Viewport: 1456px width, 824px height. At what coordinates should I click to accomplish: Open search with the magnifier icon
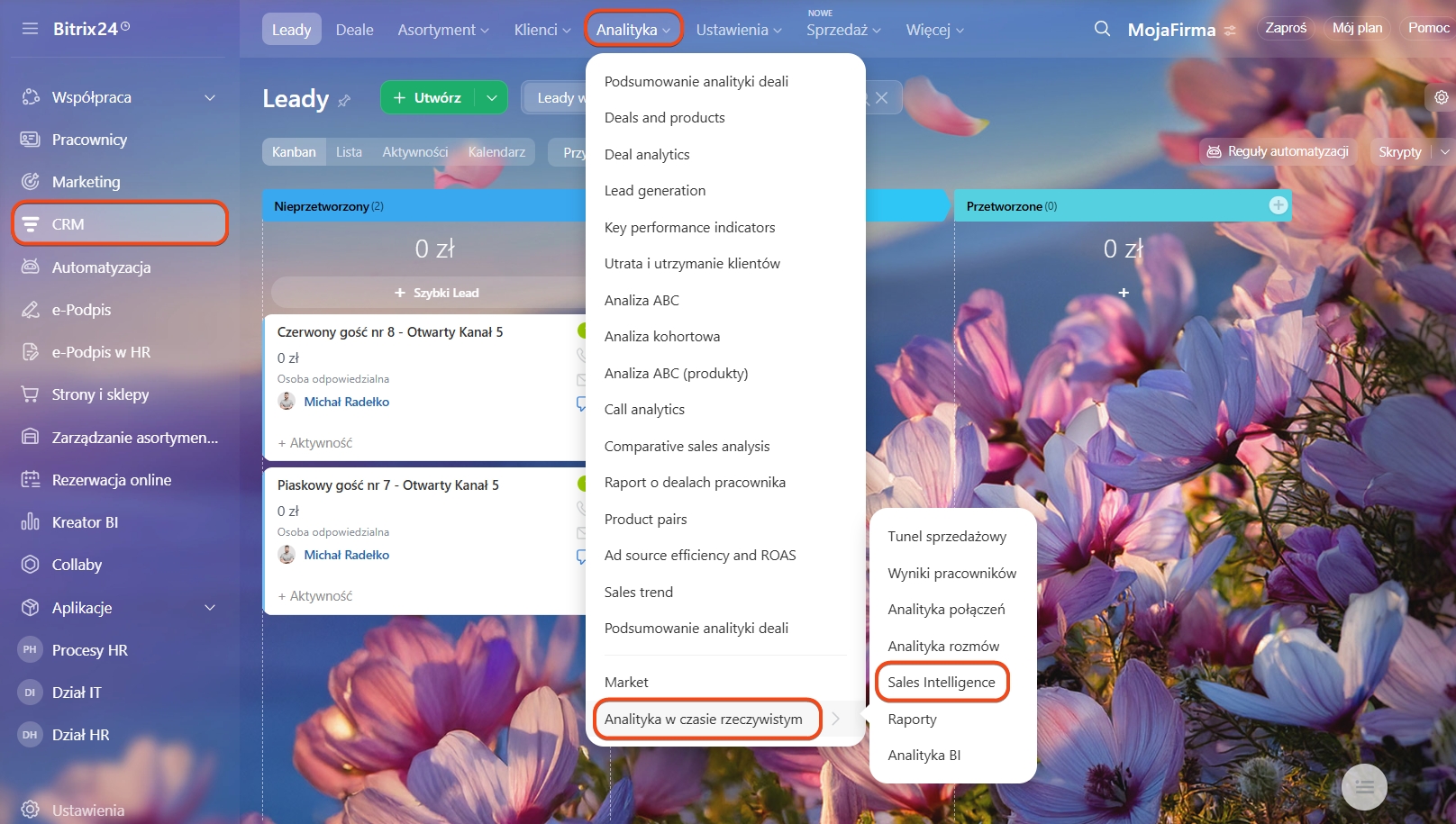[x=1102, y=29]
